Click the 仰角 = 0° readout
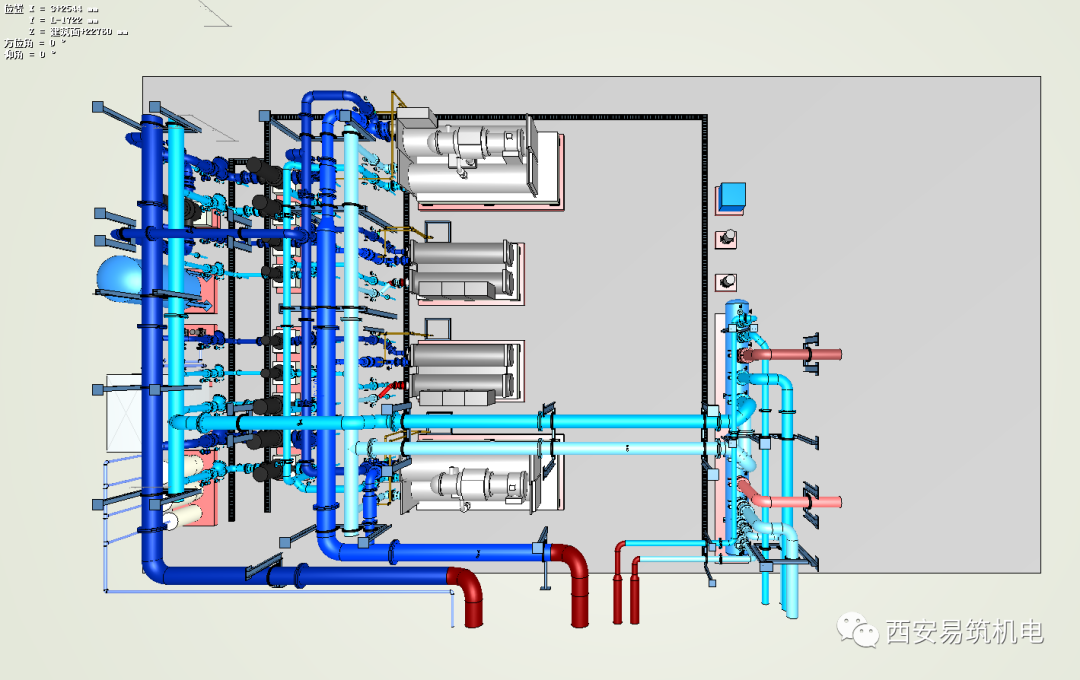 30,54
